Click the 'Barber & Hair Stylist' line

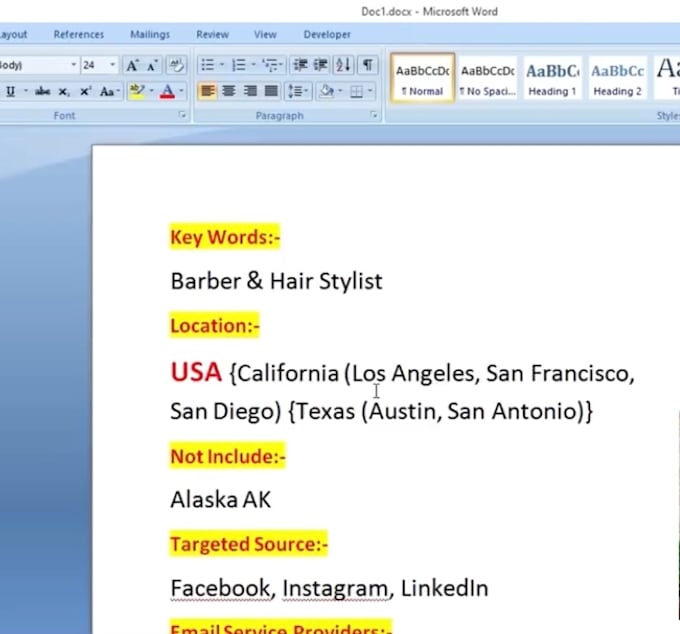coord(277,281)
